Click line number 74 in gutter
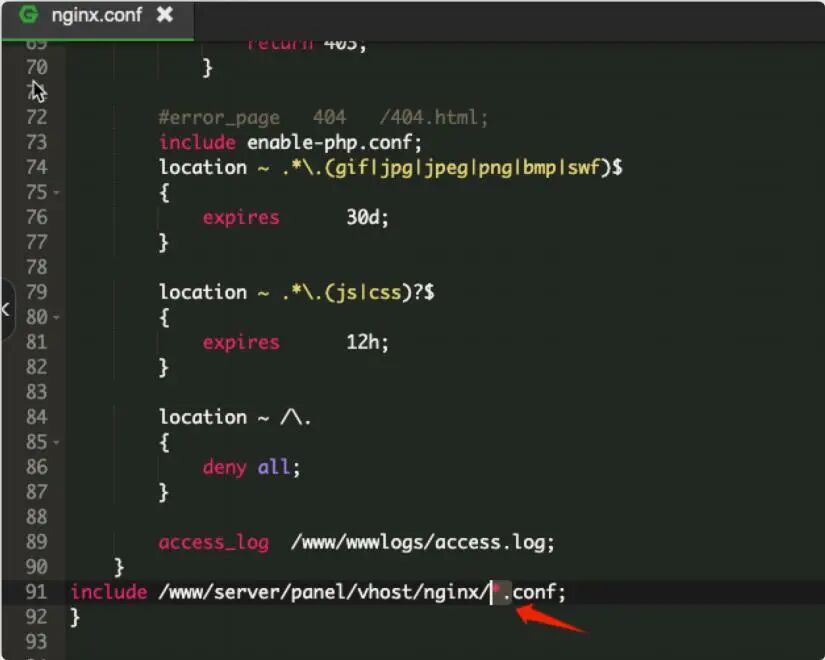Viewport: 825px width, 660px height. pyautogui.click(x=36, y=167)
